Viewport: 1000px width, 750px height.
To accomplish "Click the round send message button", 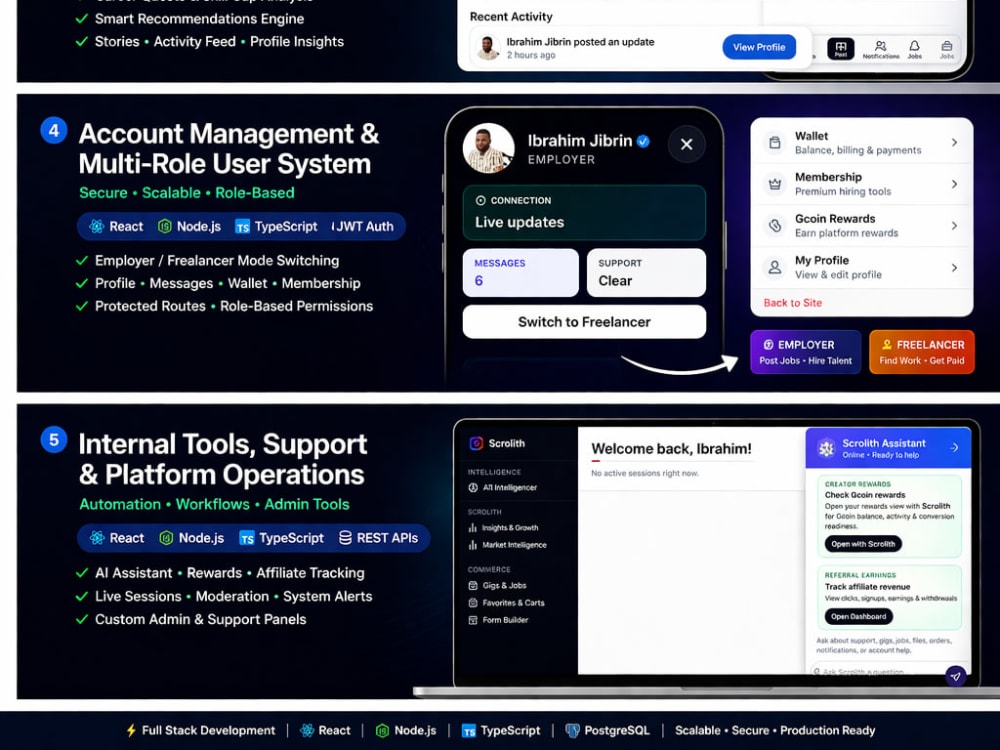I will [x=955, y=676].
